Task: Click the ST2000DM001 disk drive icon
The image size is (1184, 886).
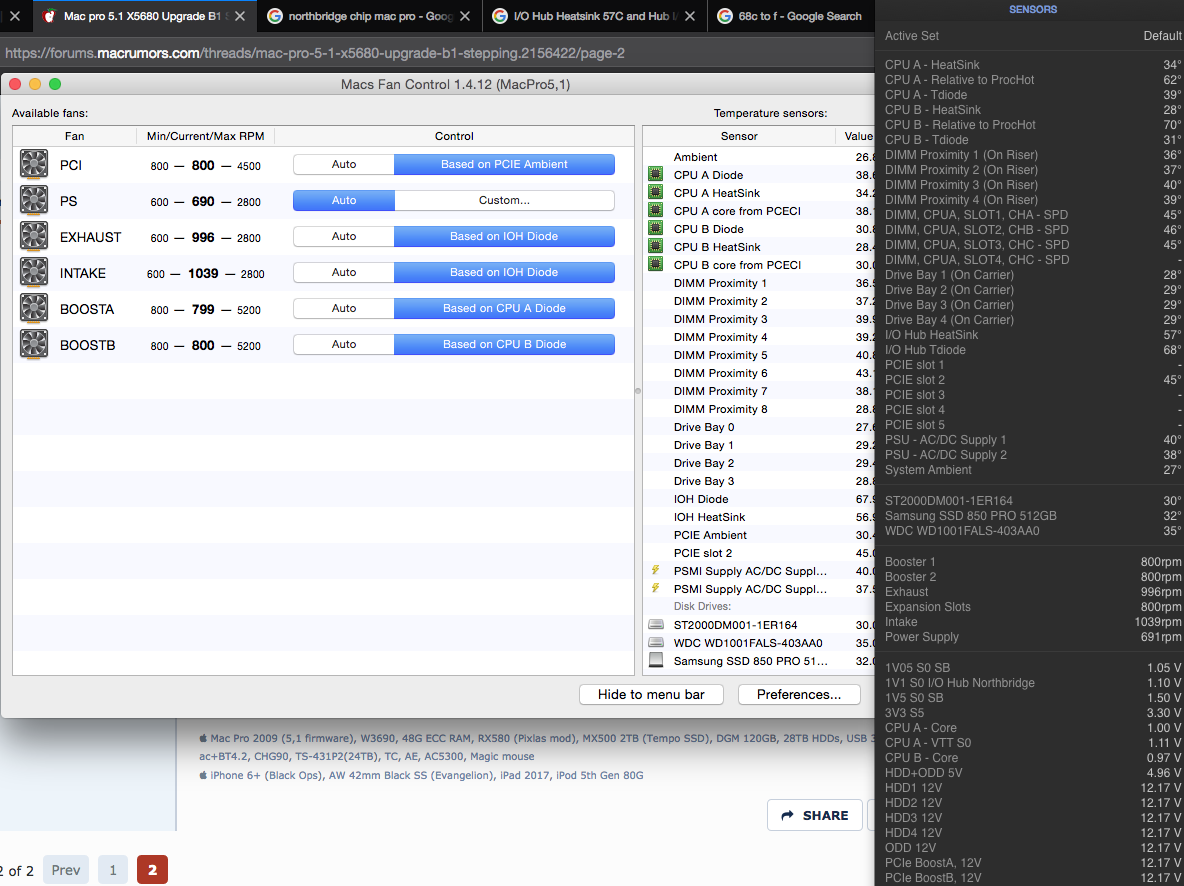Action: click(655, 625)
